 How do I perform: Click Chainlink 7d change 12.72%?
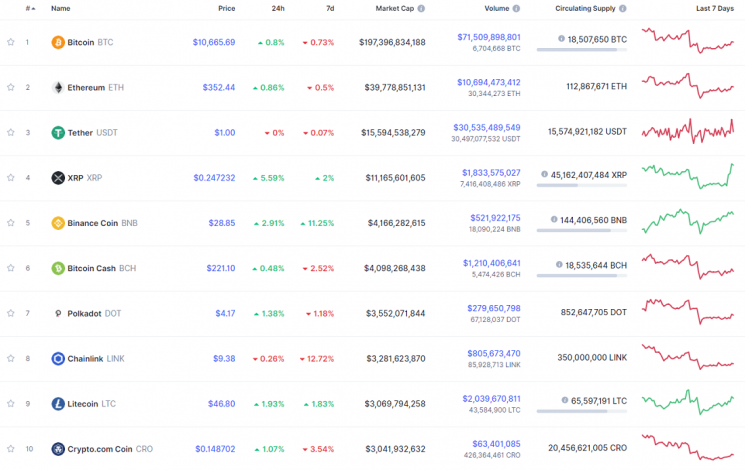coord(317,358)
